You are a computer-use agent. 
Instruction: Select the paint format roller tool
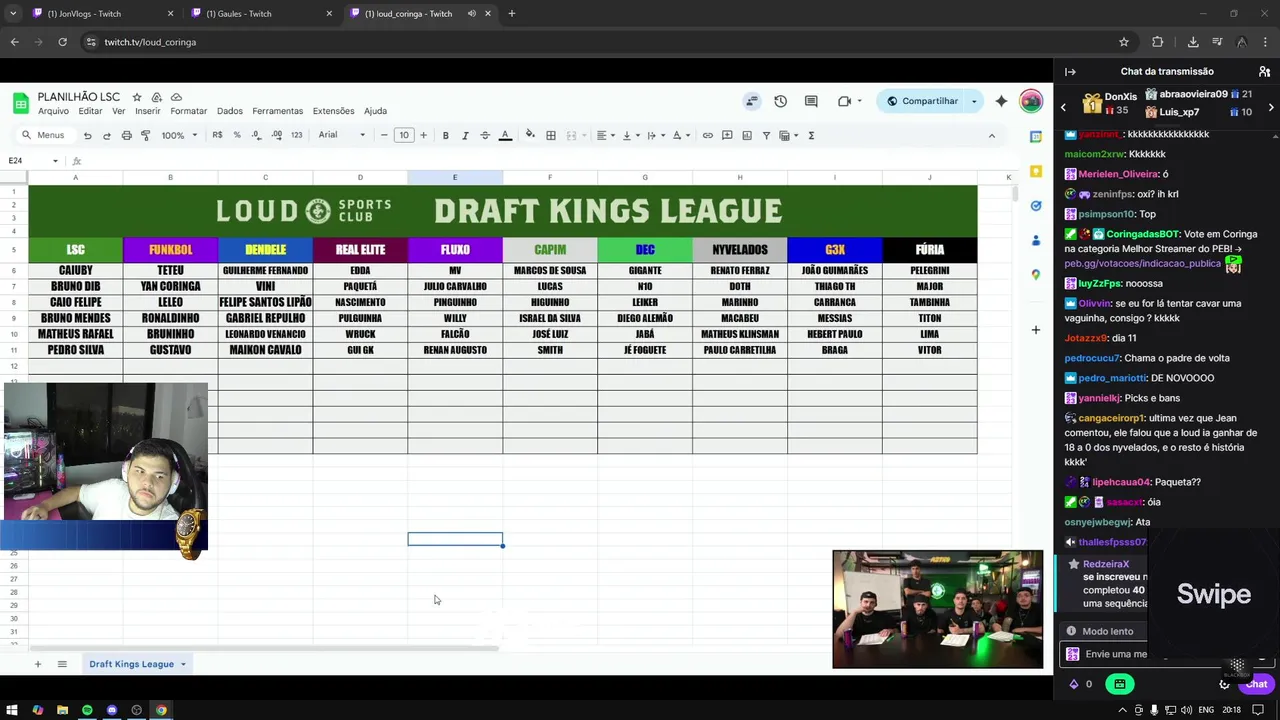(x=145, y=135)
